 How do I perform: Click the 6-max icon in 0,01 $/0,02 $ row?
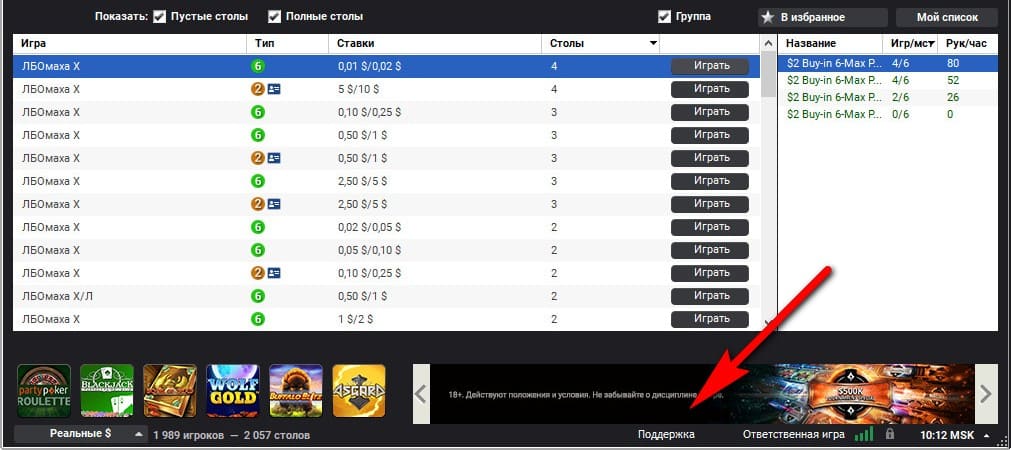pos(258,66)
